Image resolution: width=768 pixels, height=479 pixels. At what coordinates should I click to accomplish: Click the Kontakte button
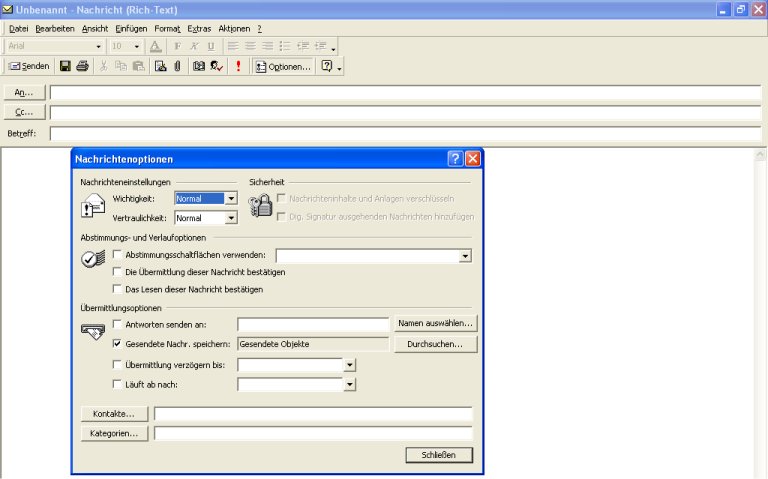[114, 414]
